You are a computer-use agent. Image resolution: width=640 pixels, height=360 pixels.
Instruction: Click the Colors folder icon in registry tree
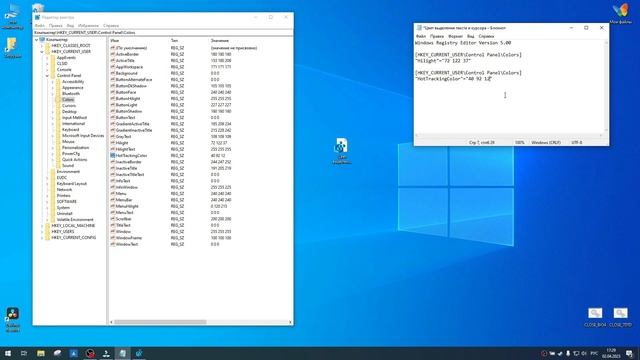tap(58, 100)
